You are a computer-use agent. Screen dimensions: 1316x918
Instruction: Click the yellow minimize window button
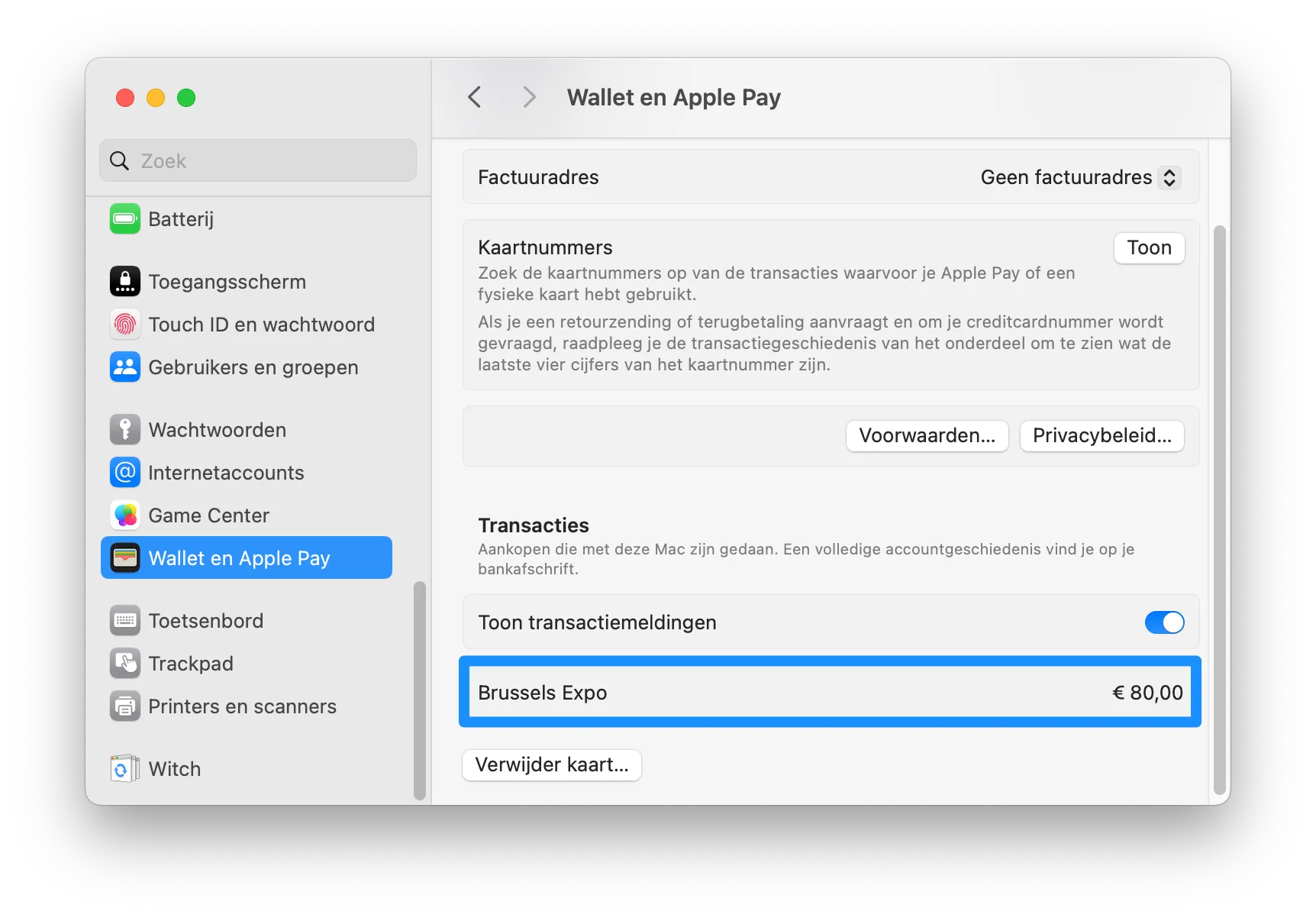[x=156, y=98]
